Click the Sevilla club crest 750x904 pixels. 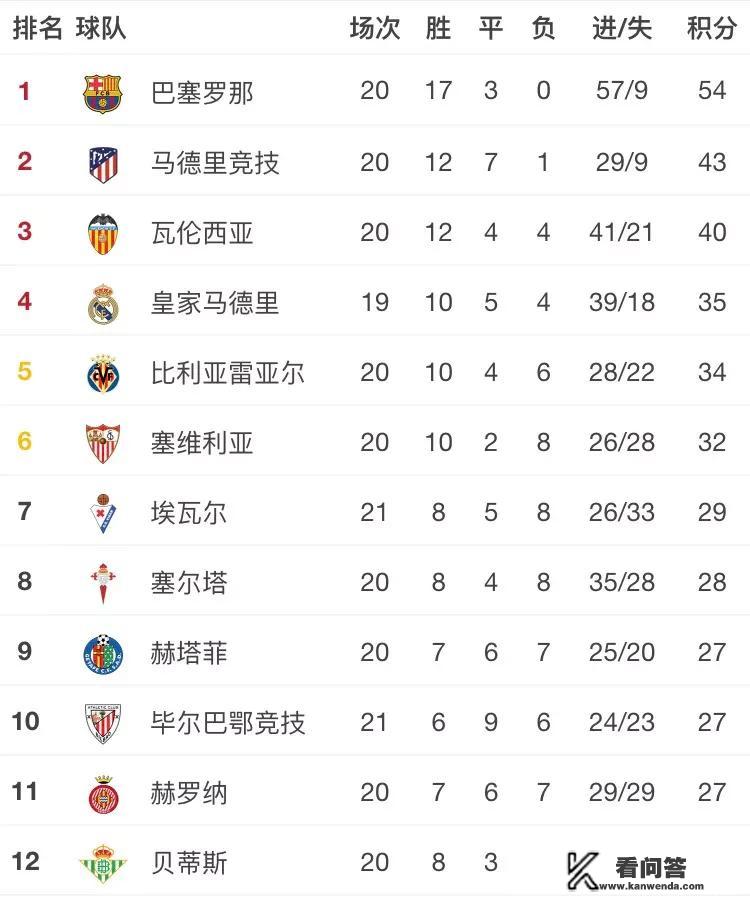(x=103, y=442)
